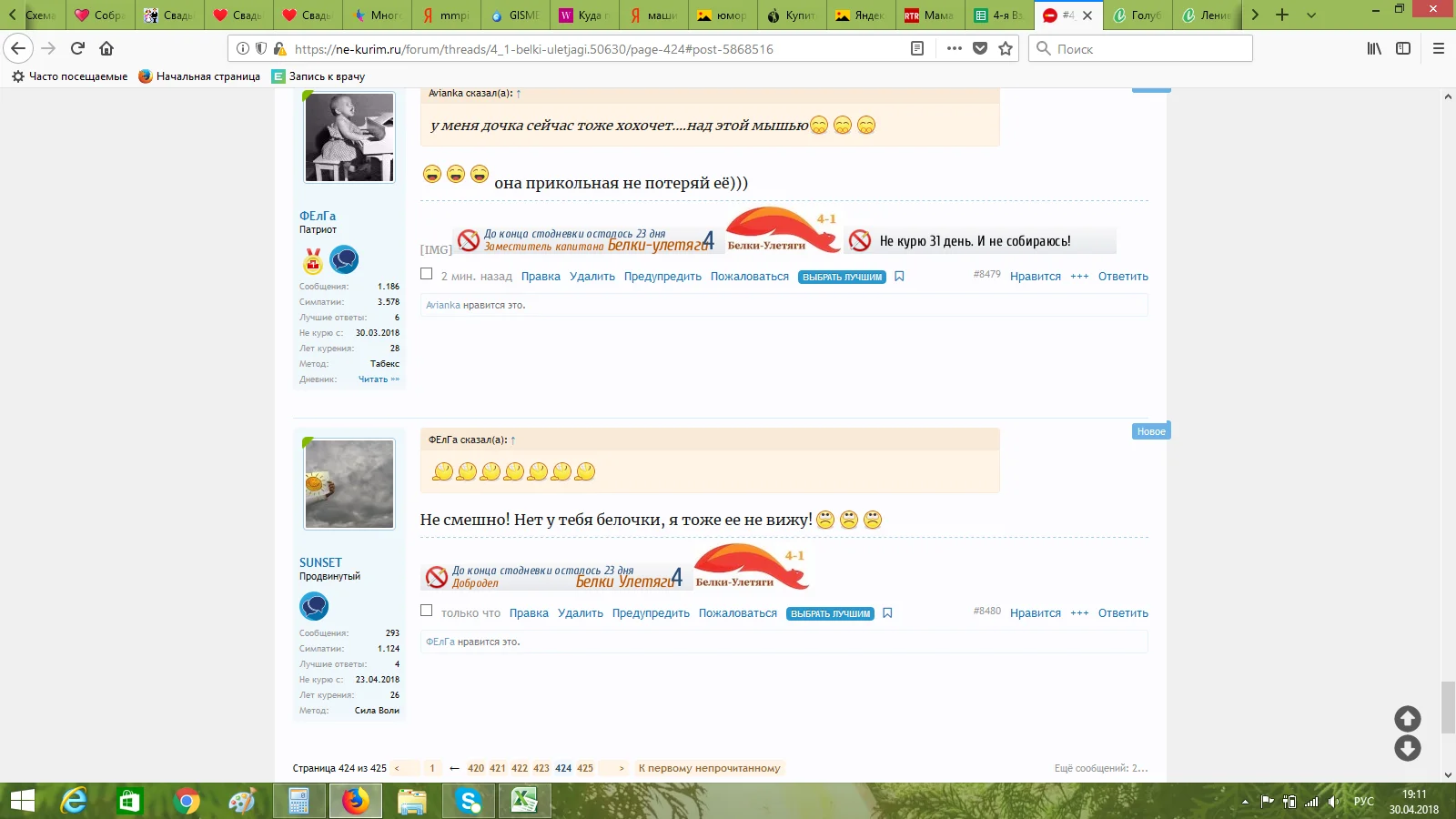The width and height of the screenshot is (1456, 819).
Task: Jump to Avianka's quoted post via arrow
Action: 519,94
